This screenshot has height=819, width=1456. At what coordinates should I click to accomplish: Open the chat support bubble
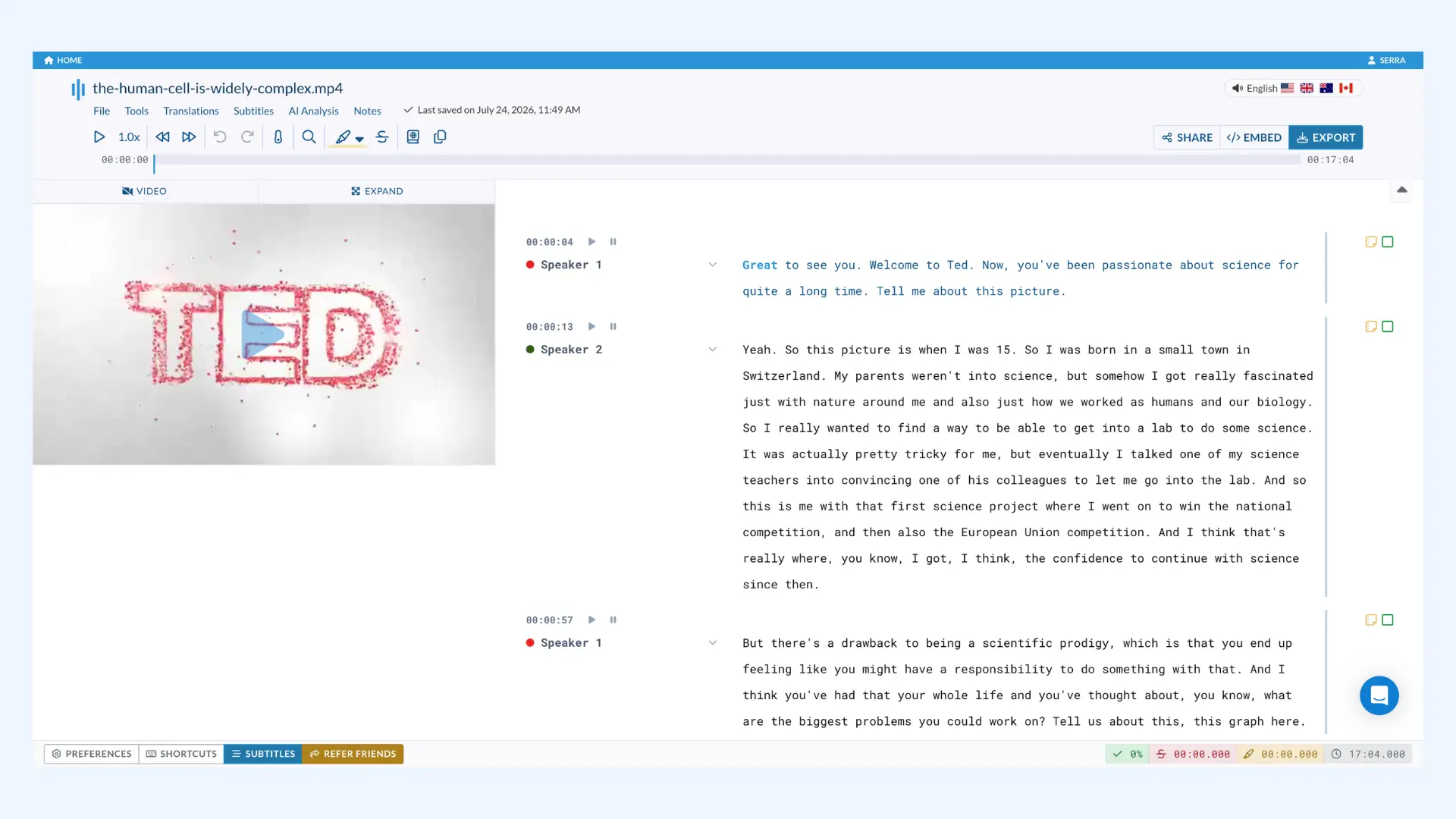coord(1379,695)
